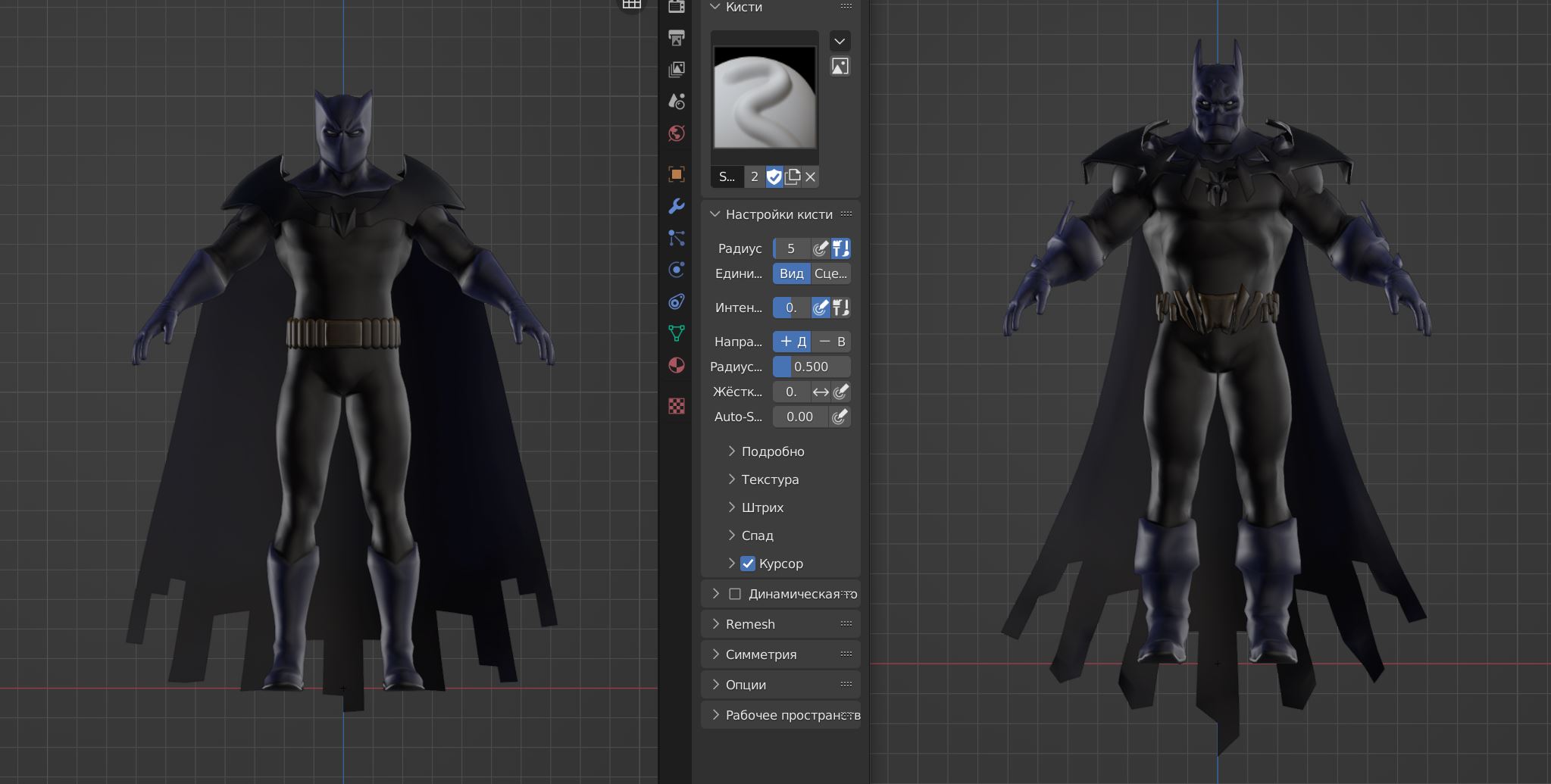1551x784 pixels.
Task: Open the Physics properties tab
Action: pyautogui.click(x=677, y=270)
